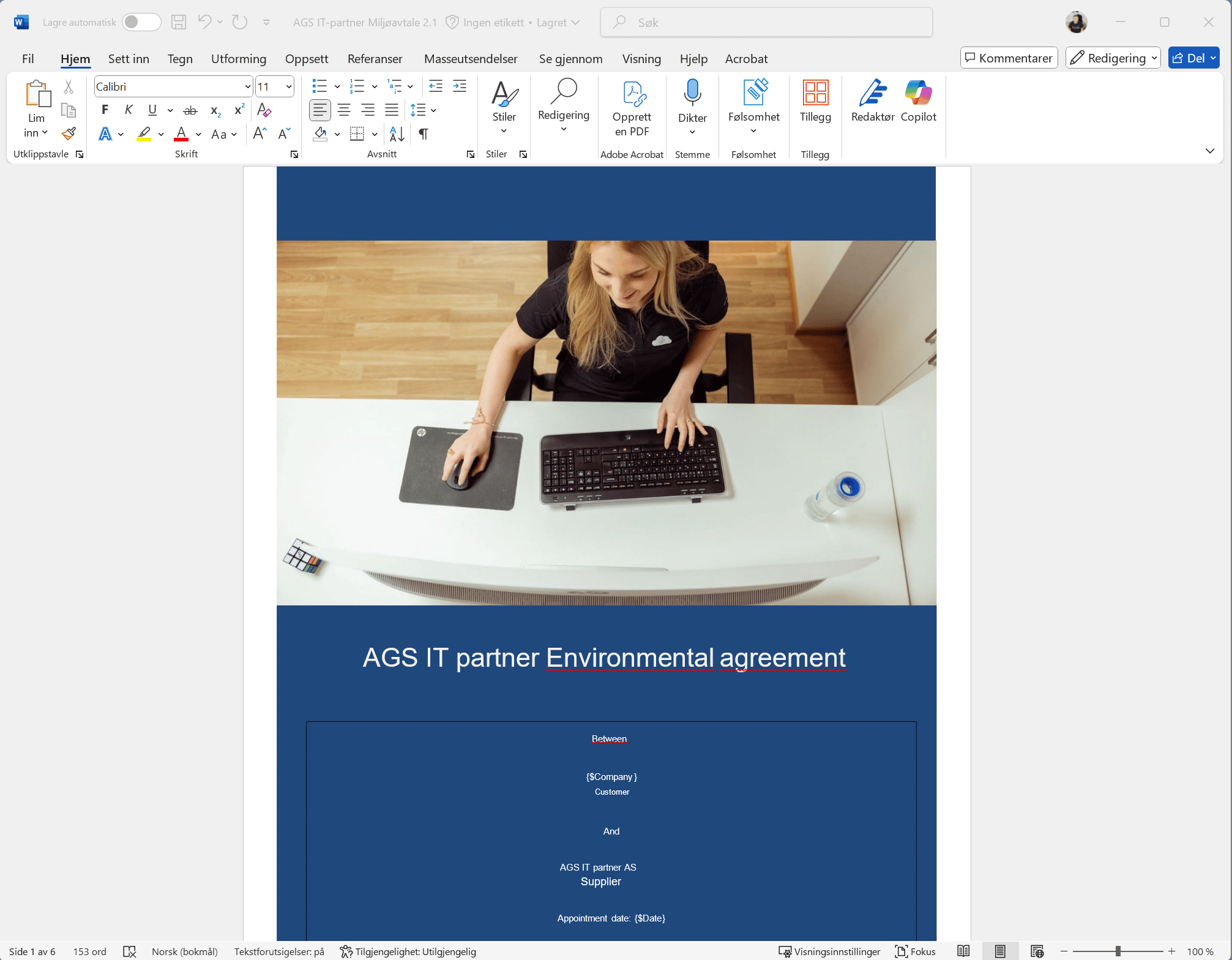1232x960 pixels.
Task: Click the Norsk (bokmål) language indicator
Action: pos(185,951)
